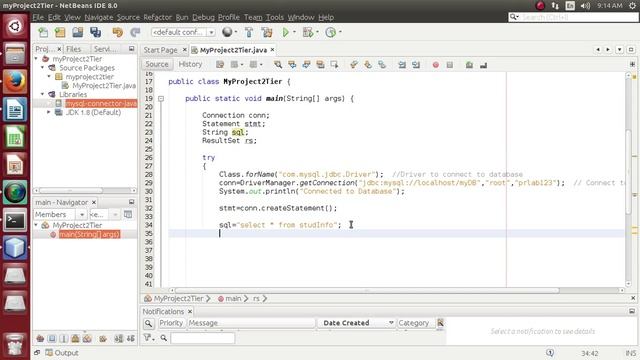640x360 pixels.
Task: Click the IDE Search field
Action: 573,17
